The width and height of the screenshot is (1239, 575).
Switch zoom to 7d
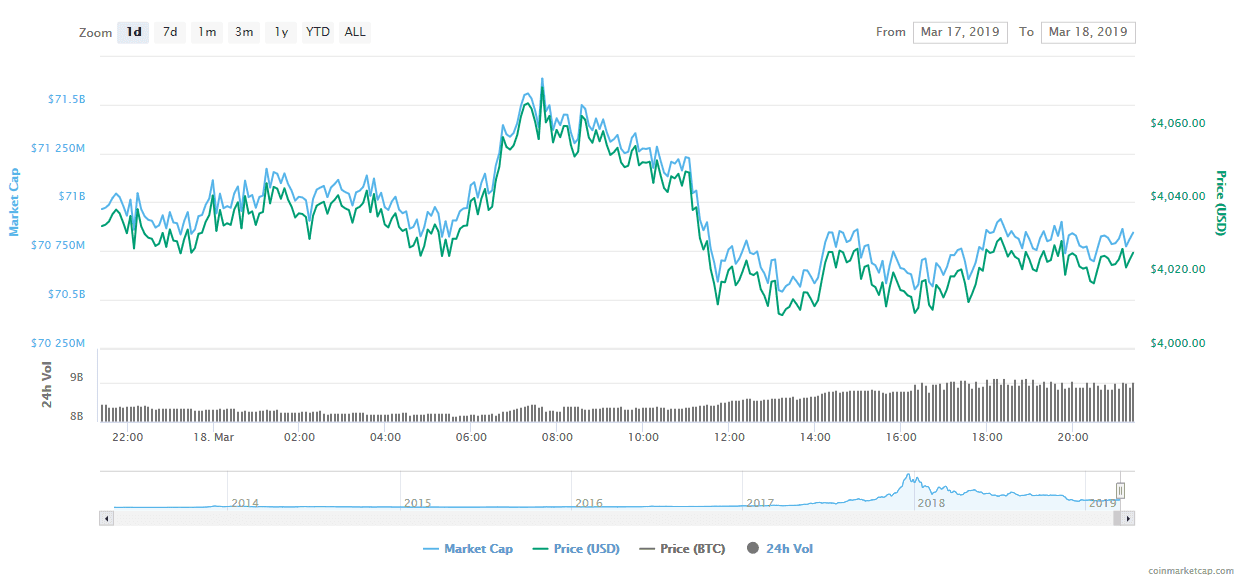click(x=170, y=32)
